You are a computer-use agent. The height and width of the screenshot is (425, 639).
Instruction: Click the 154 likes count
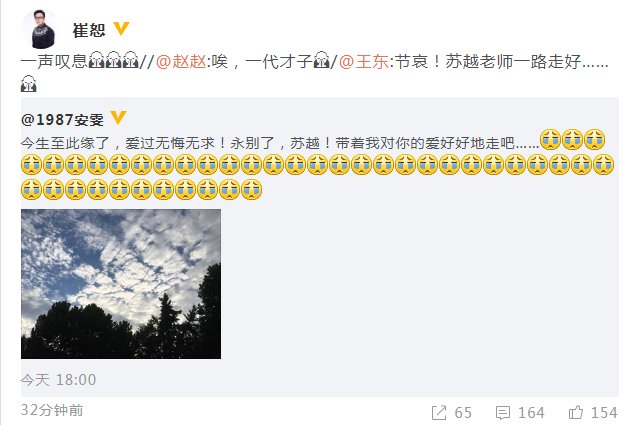pyautogui.click(x=604, y=413)
